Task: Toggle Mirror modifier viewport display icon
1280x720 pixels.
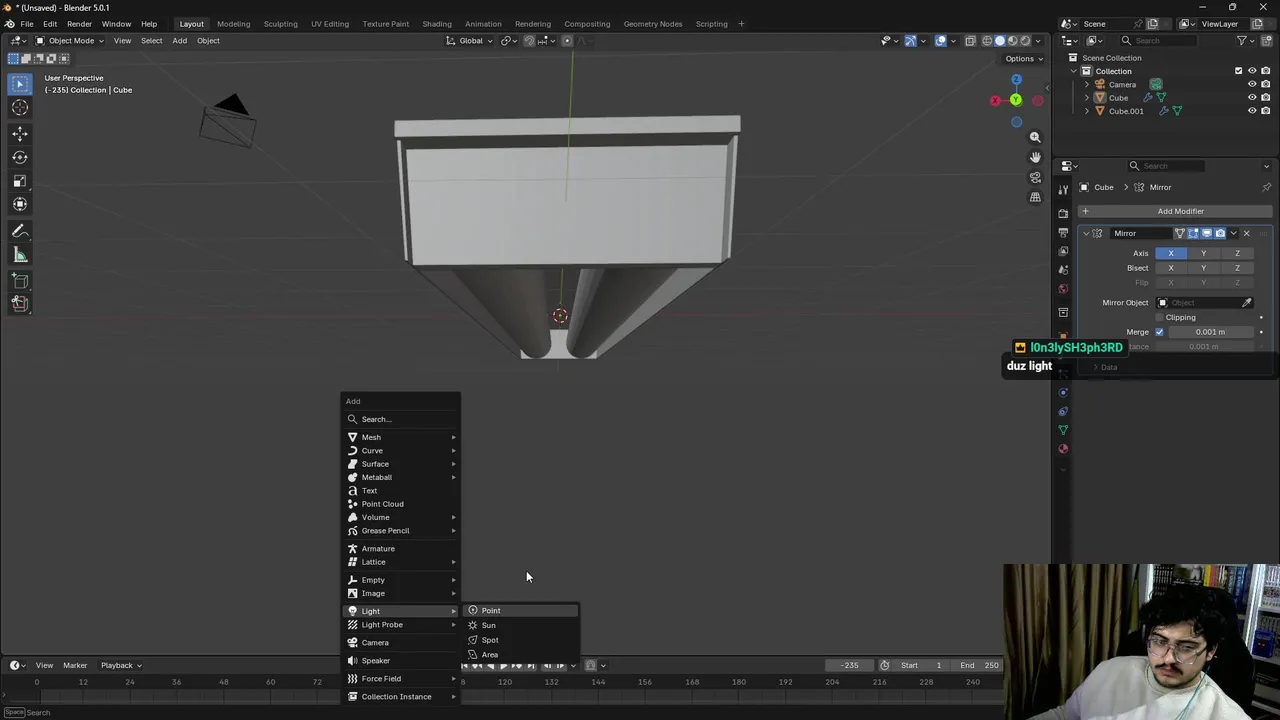Action: tap(1207, 233)
